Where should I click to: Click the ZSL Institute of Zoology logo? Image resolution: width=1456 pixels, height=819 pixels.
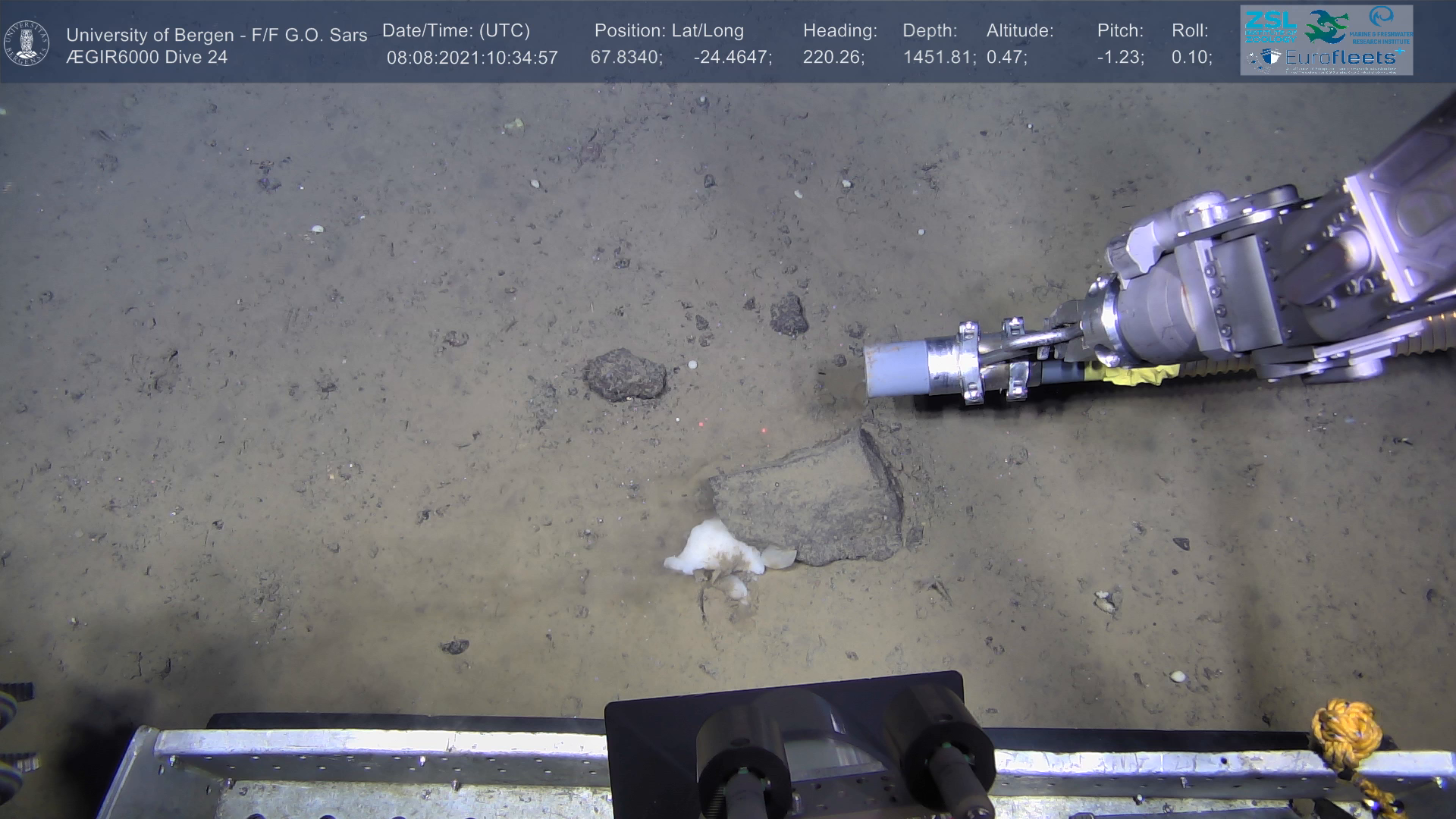coord(1270,27)
